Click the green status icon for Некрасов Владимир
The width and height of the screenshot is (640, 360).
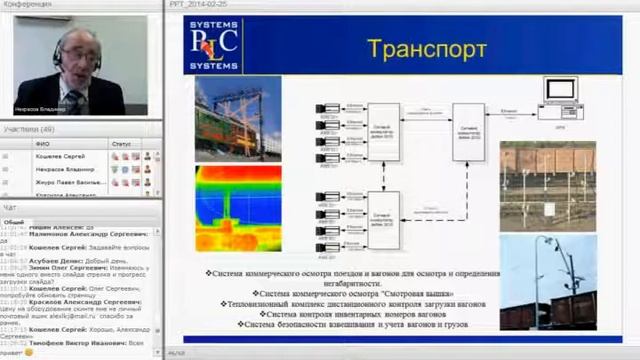coord(116,169)
